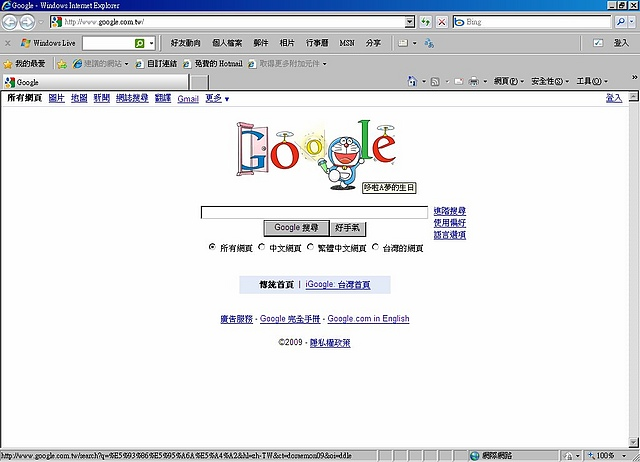Open the 自訂連結 favorites bar link
The image size is (640, 462).
click(157, 64)
